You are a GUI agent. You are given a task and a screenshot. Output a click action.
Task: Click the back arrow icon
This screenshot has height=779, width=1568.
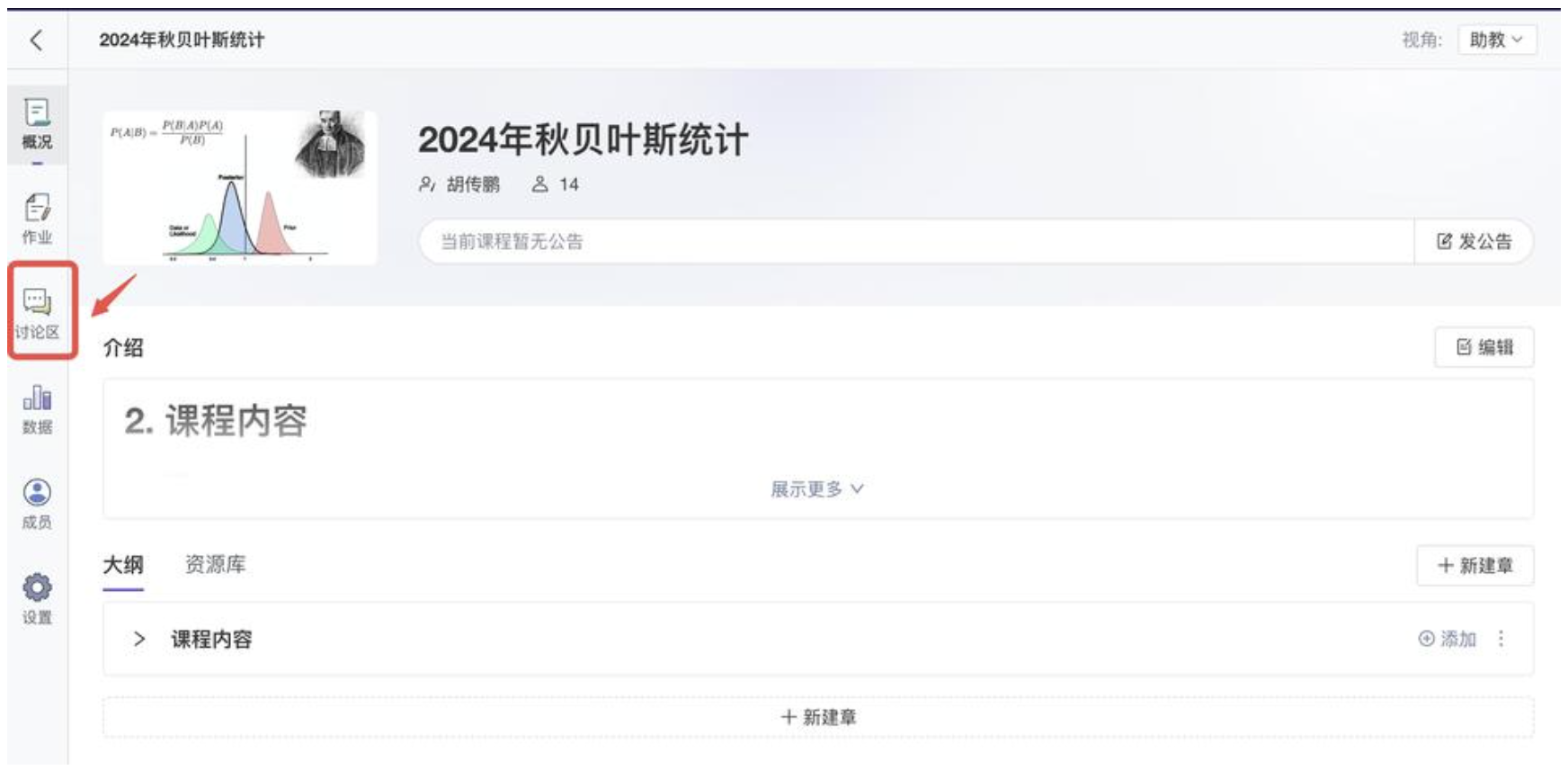(37, 40)
